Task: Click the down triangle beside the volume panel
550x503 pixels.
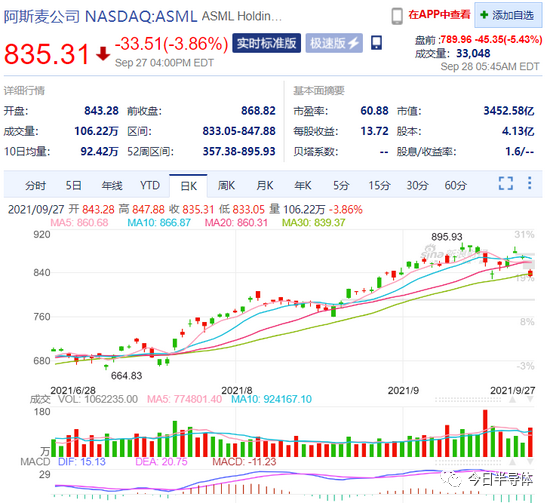Action: click(530, 400)
